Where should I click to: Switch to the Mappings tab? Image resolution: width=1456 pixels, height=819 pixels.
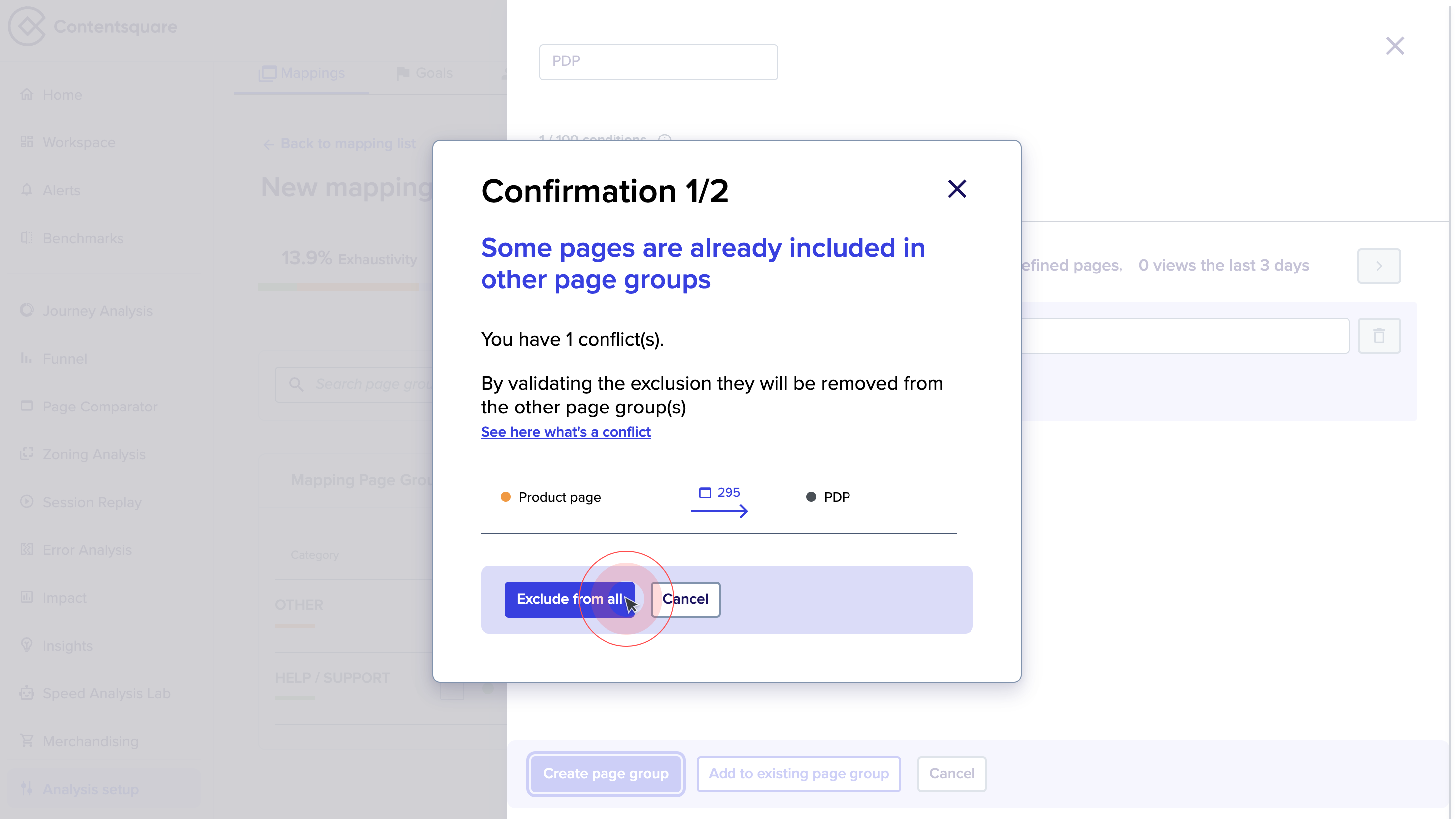pyautogui.click(x=301, y=72)
